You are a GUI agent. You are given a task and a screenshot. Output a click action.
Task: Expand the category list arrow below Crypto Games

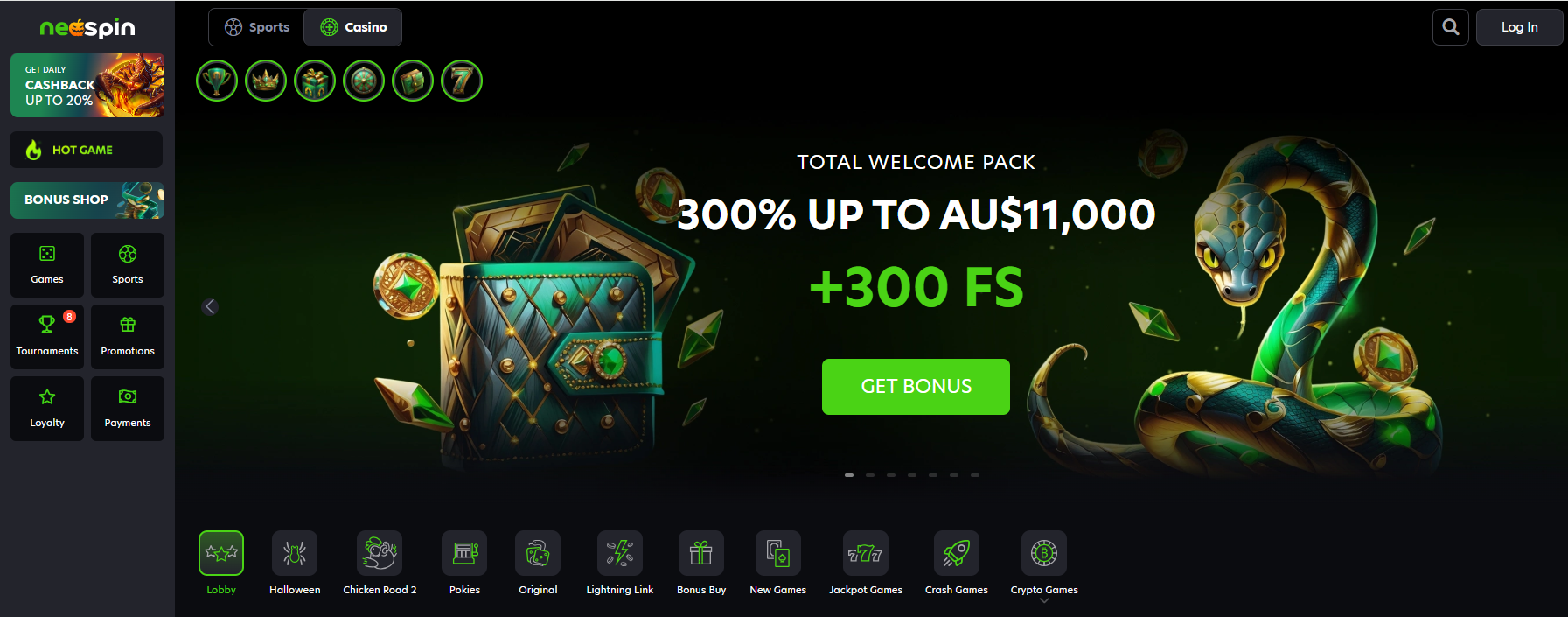coord(1044,601)
